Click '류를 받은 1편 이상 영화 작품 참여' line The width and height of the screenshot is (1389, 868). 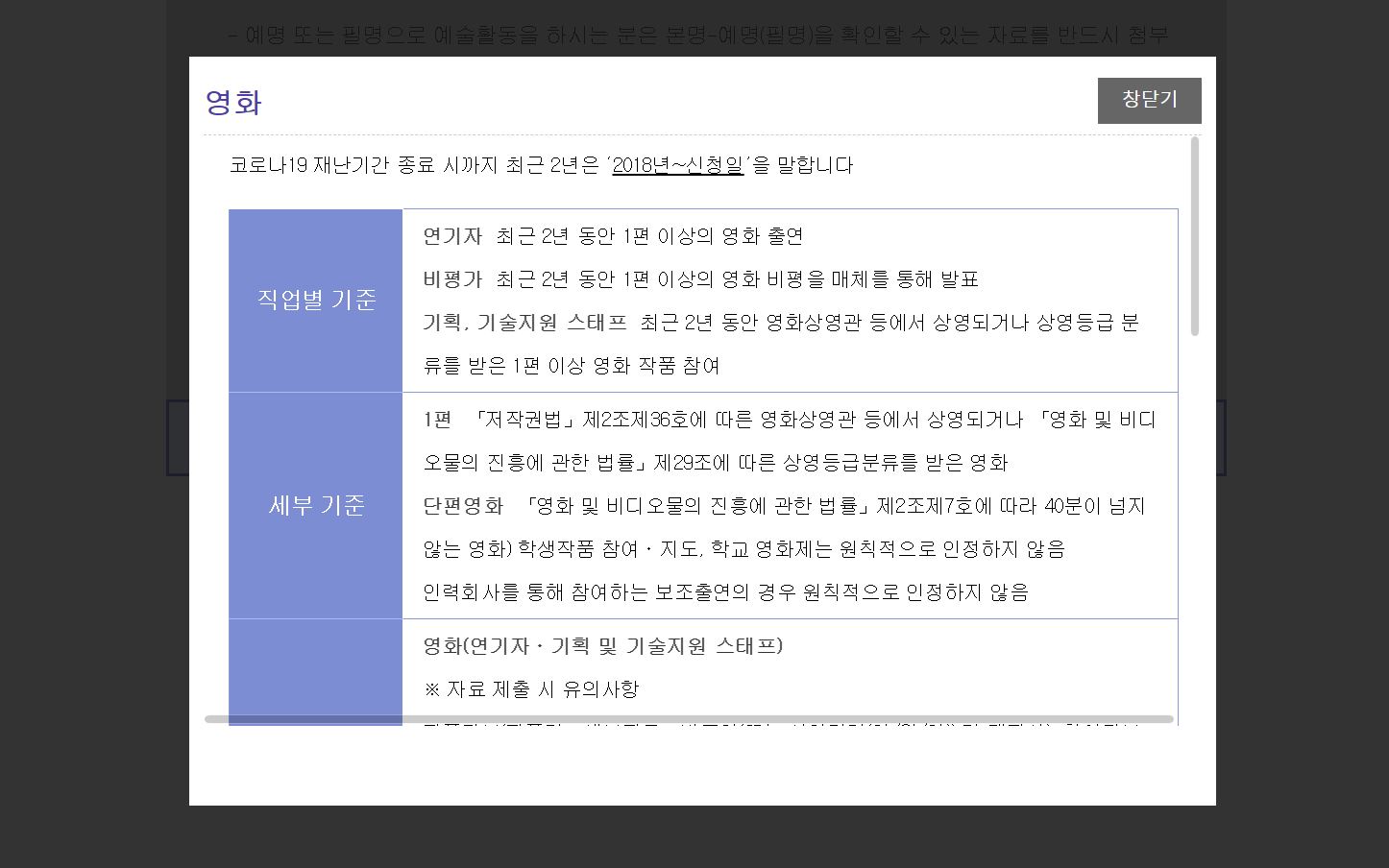point(572,366)
